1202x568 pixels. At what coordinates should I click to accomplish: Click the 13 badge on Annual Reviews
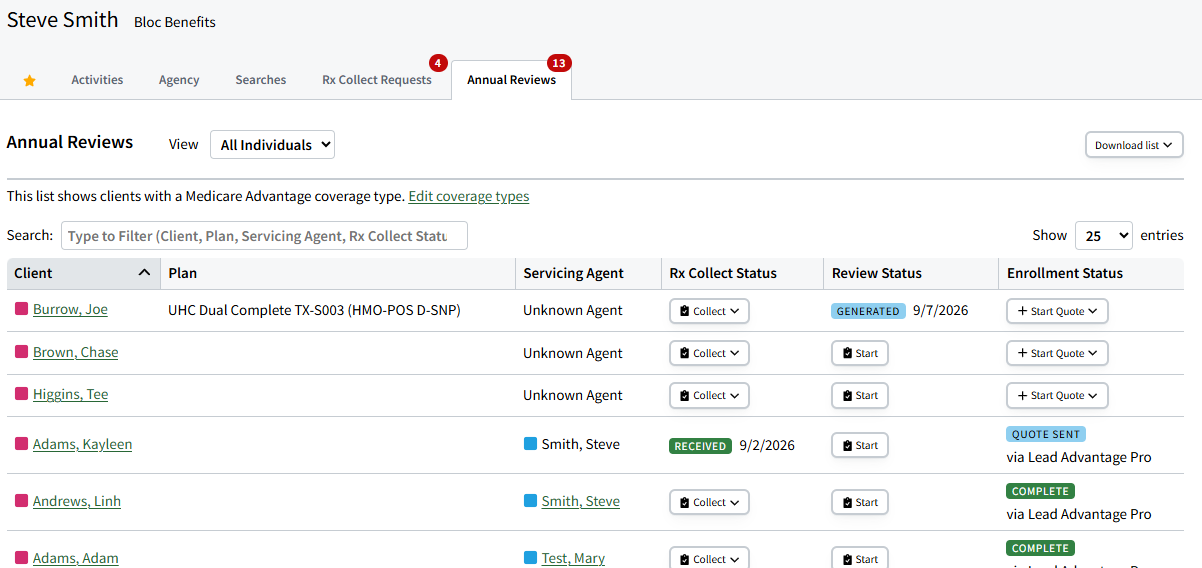pos(559,63)
